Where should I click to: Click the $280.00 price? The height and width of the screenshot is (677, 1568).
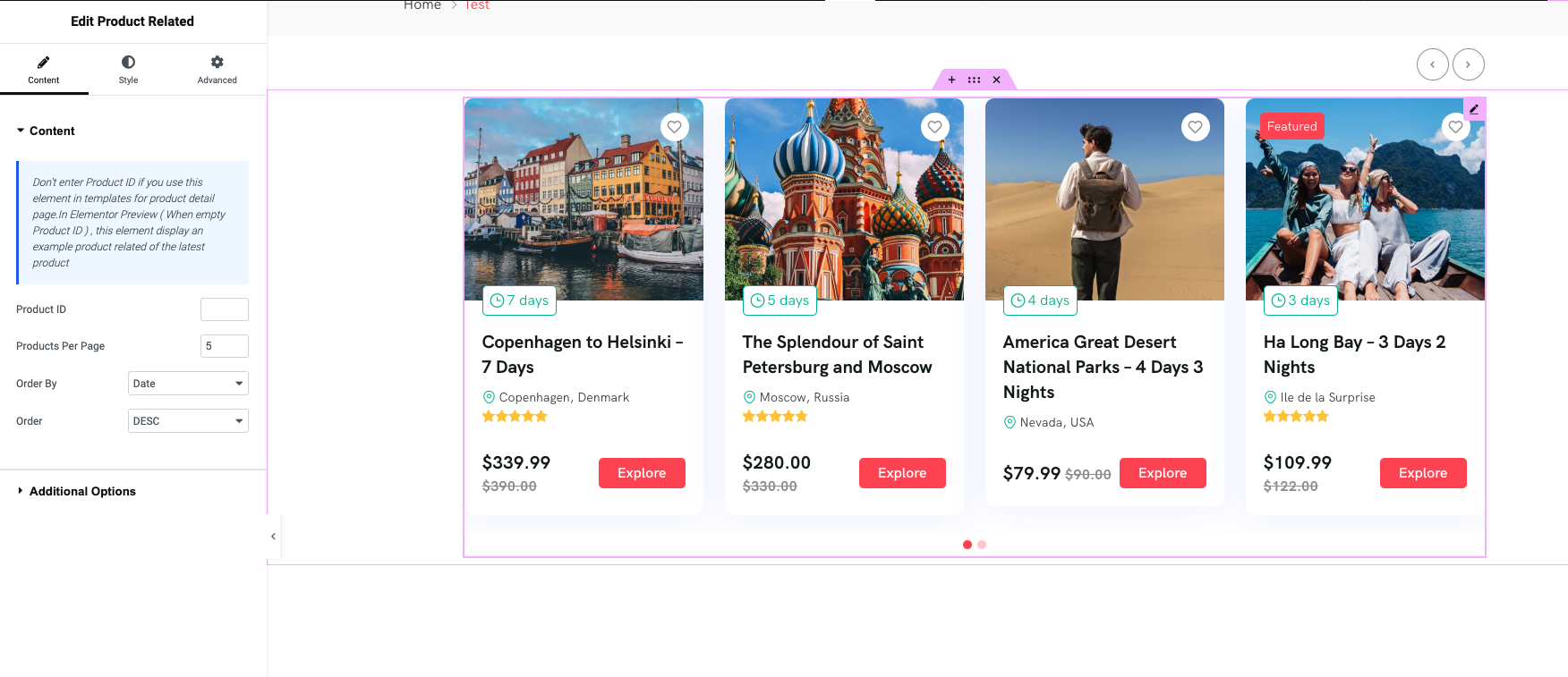[x=777, y=462]
